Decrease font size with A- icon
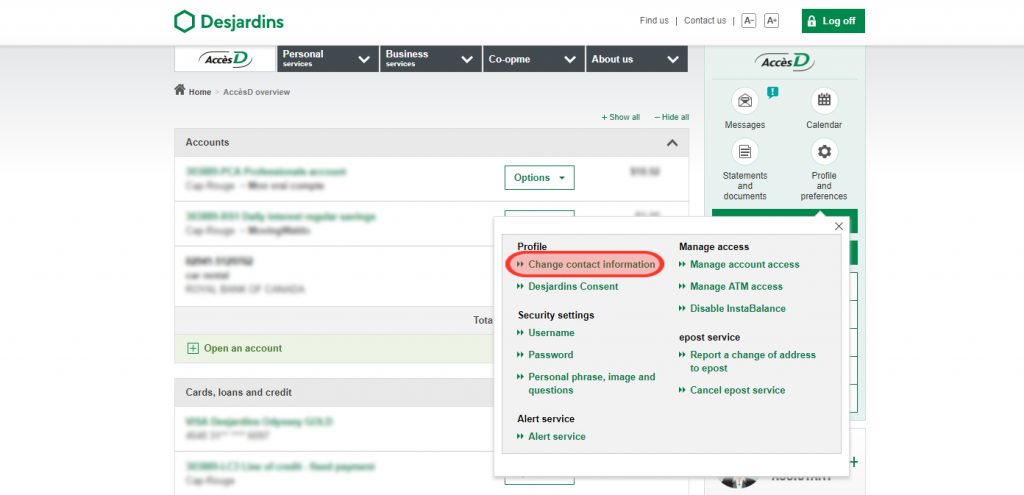This screenshot has height=495, width=1024. click(748, 21)
